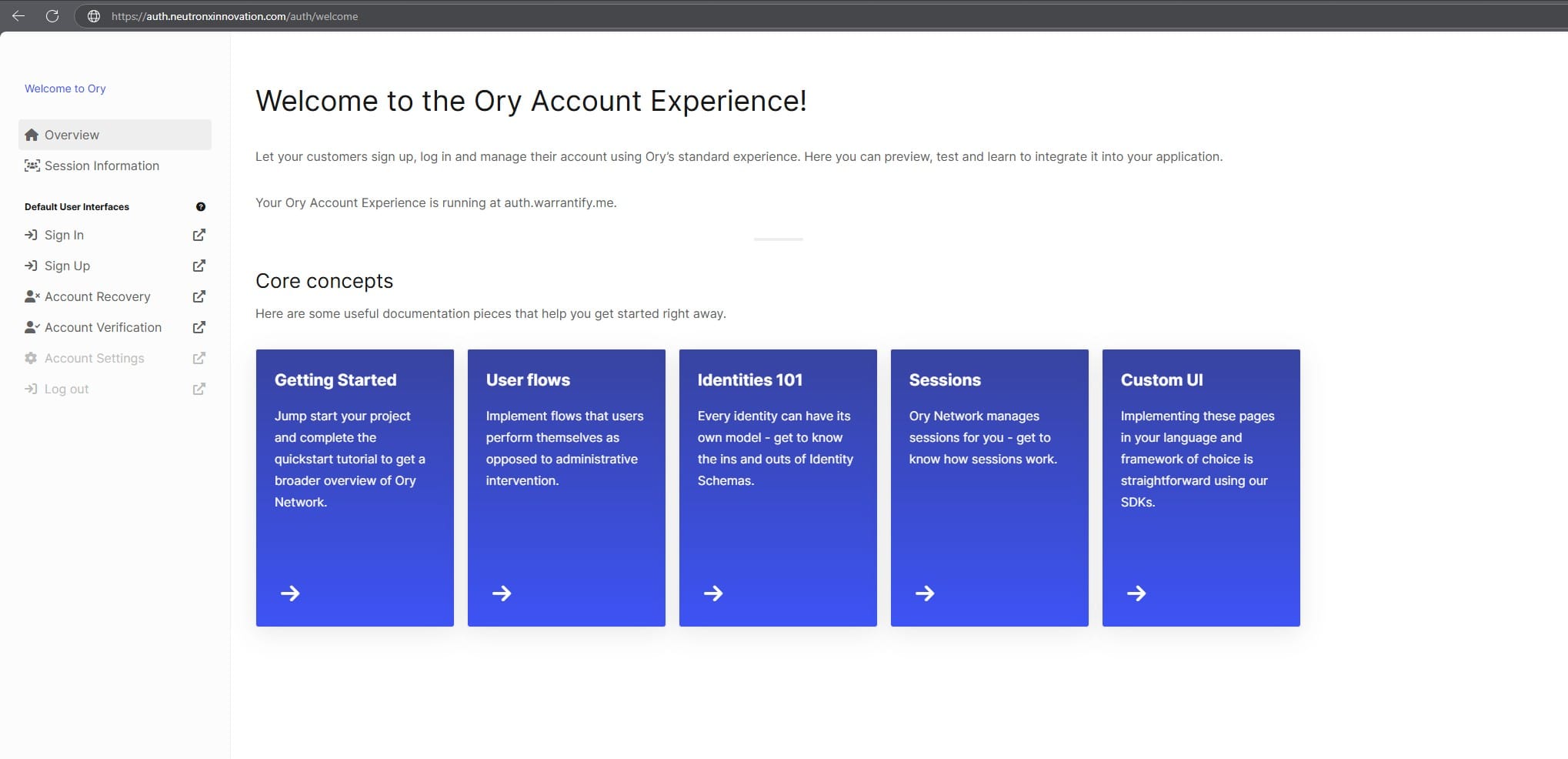The width and height of the screenshot is (1568, 759).
Task: Open Sign In external link icon
Action: [x=199, y=235]
